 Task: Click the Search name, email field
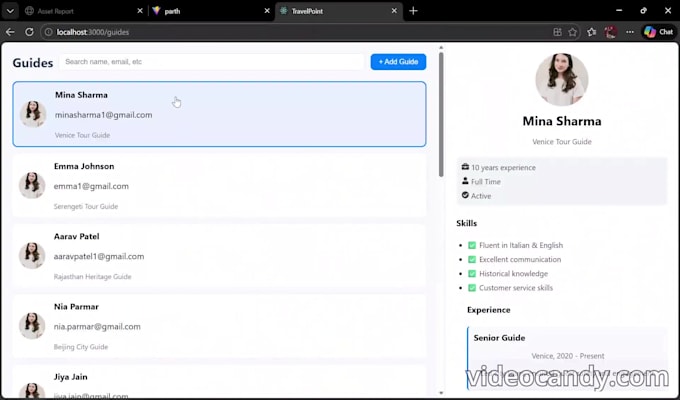coord(211,62)
